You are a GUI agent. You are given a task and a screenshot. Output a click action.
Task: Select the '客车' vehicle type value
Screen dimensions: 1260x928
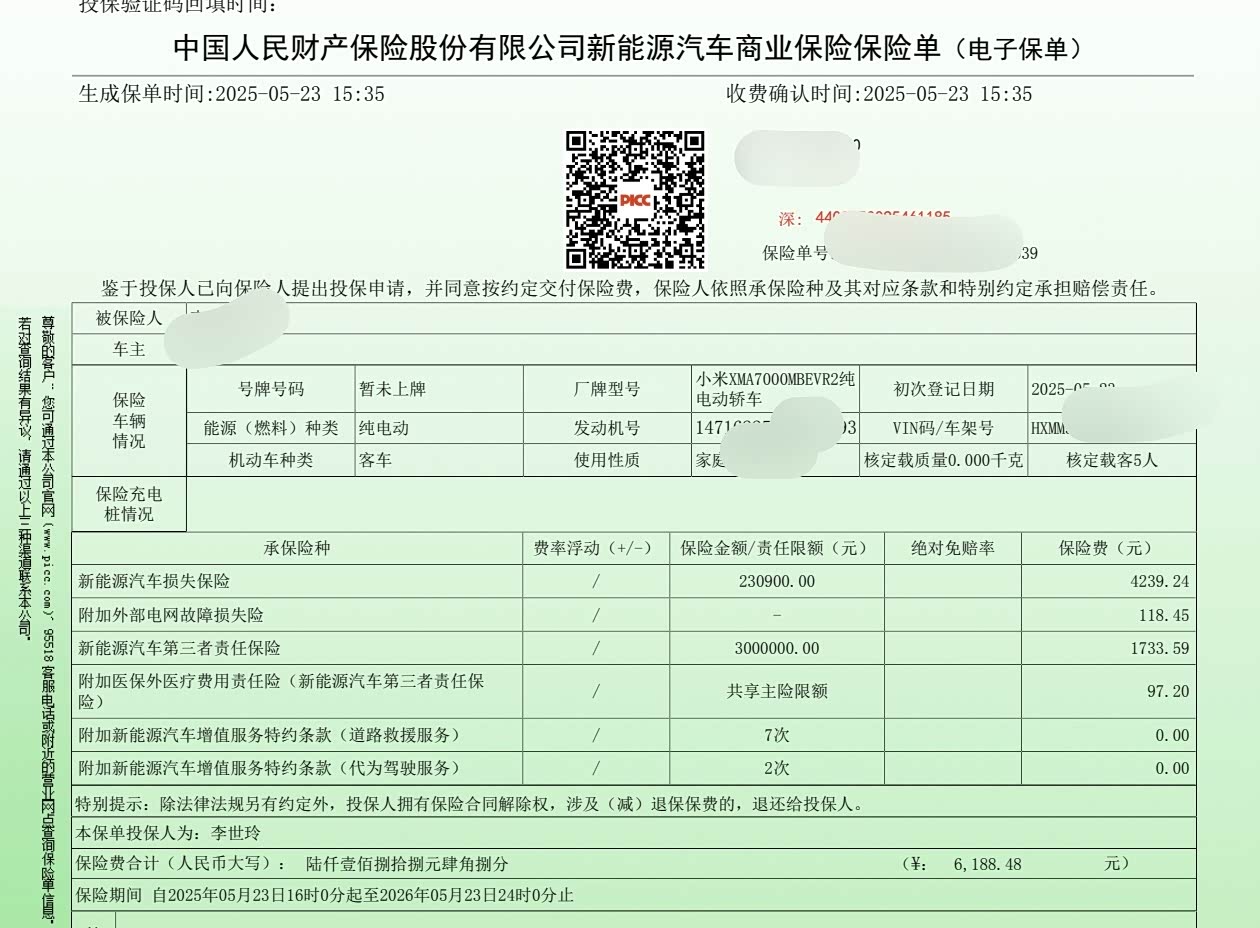(x=375, y=460)
